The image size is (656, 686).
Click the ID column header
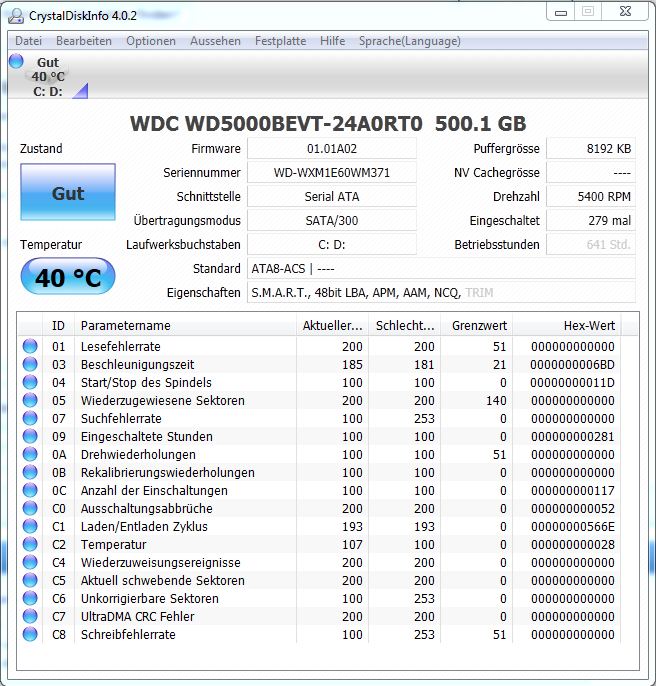tap(58, 326)
